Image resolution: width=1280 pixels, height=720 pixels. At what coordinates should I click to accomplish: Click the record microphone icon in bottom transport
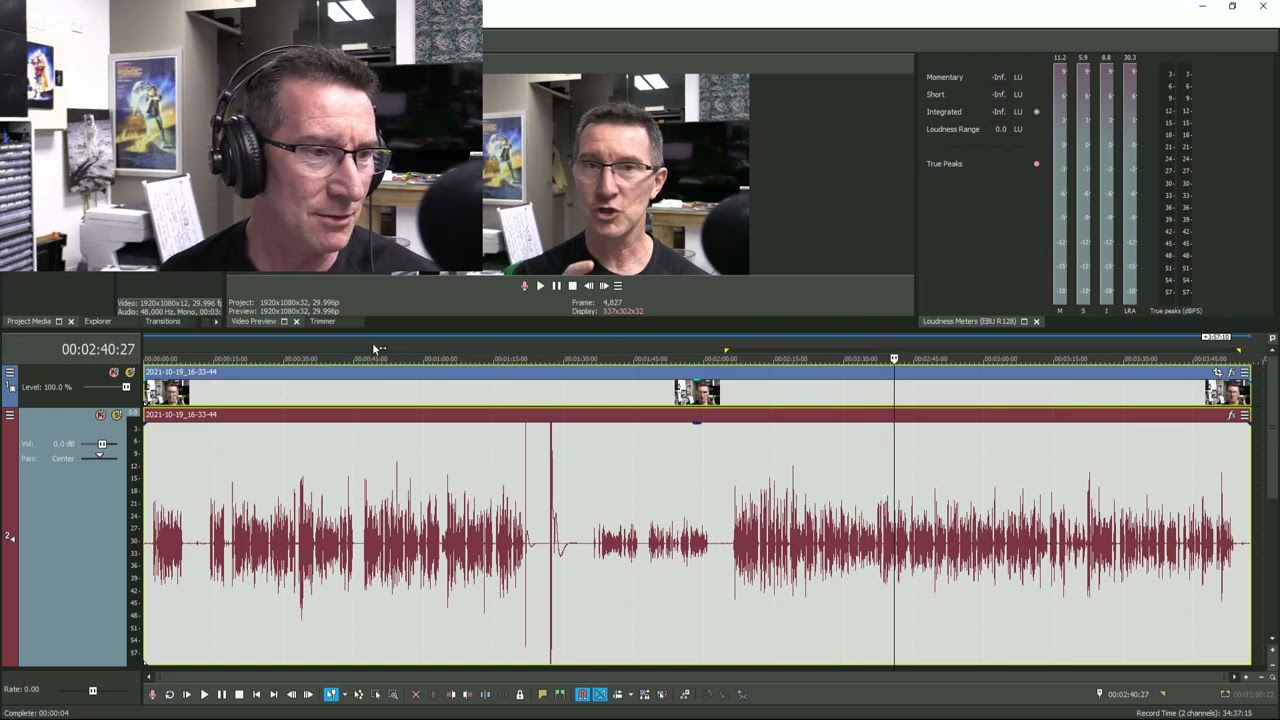(x=152, y=694)
